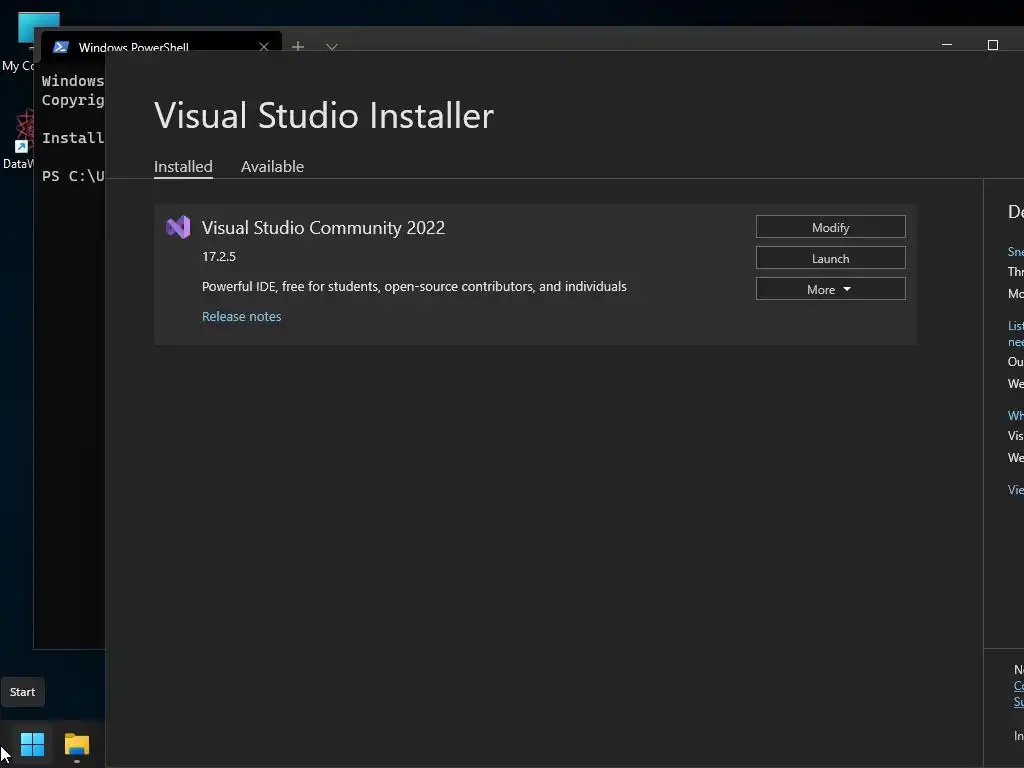
Task: Open the Release notes link
Action: (241, 316)
